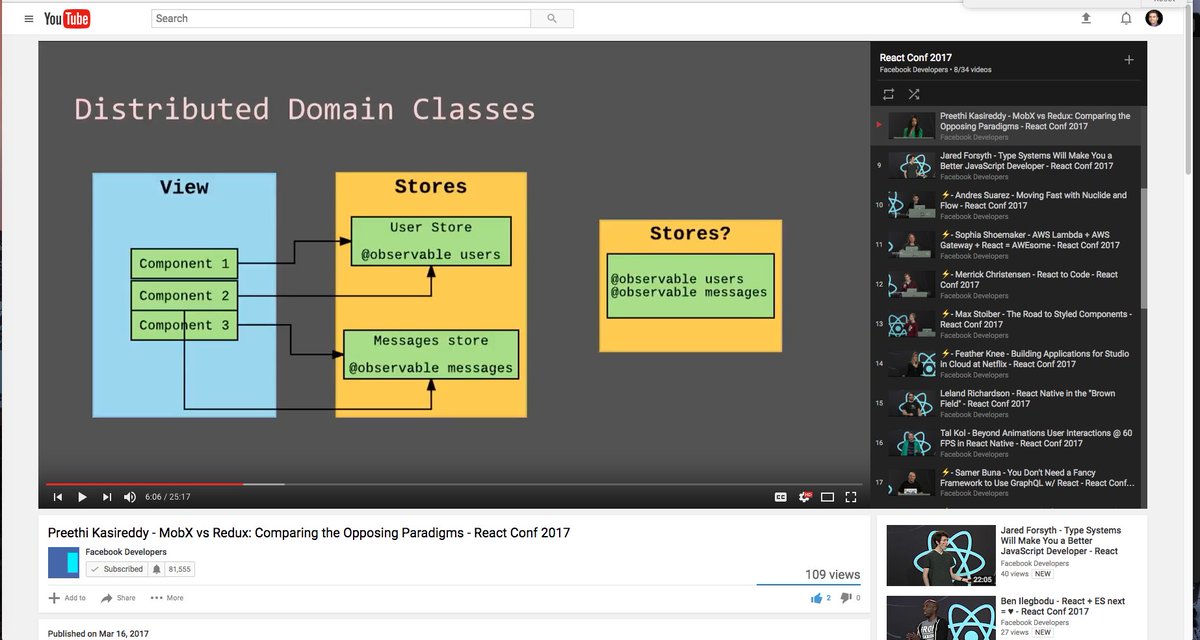Open the More actions menu
This screenshot has height=640, width=1200.
coord(167,598)
